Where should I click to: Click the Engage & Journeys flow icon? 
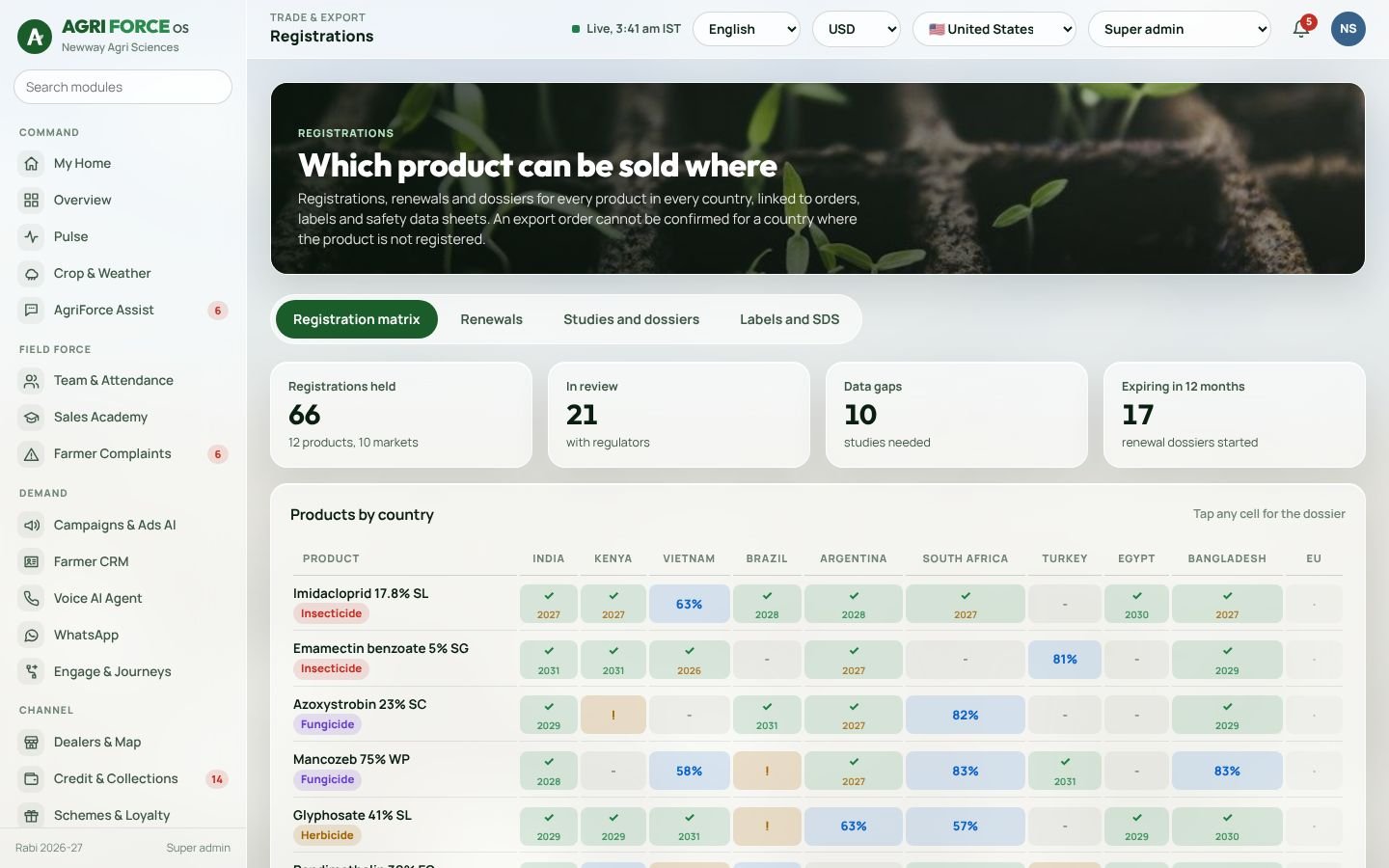(32, 672)
